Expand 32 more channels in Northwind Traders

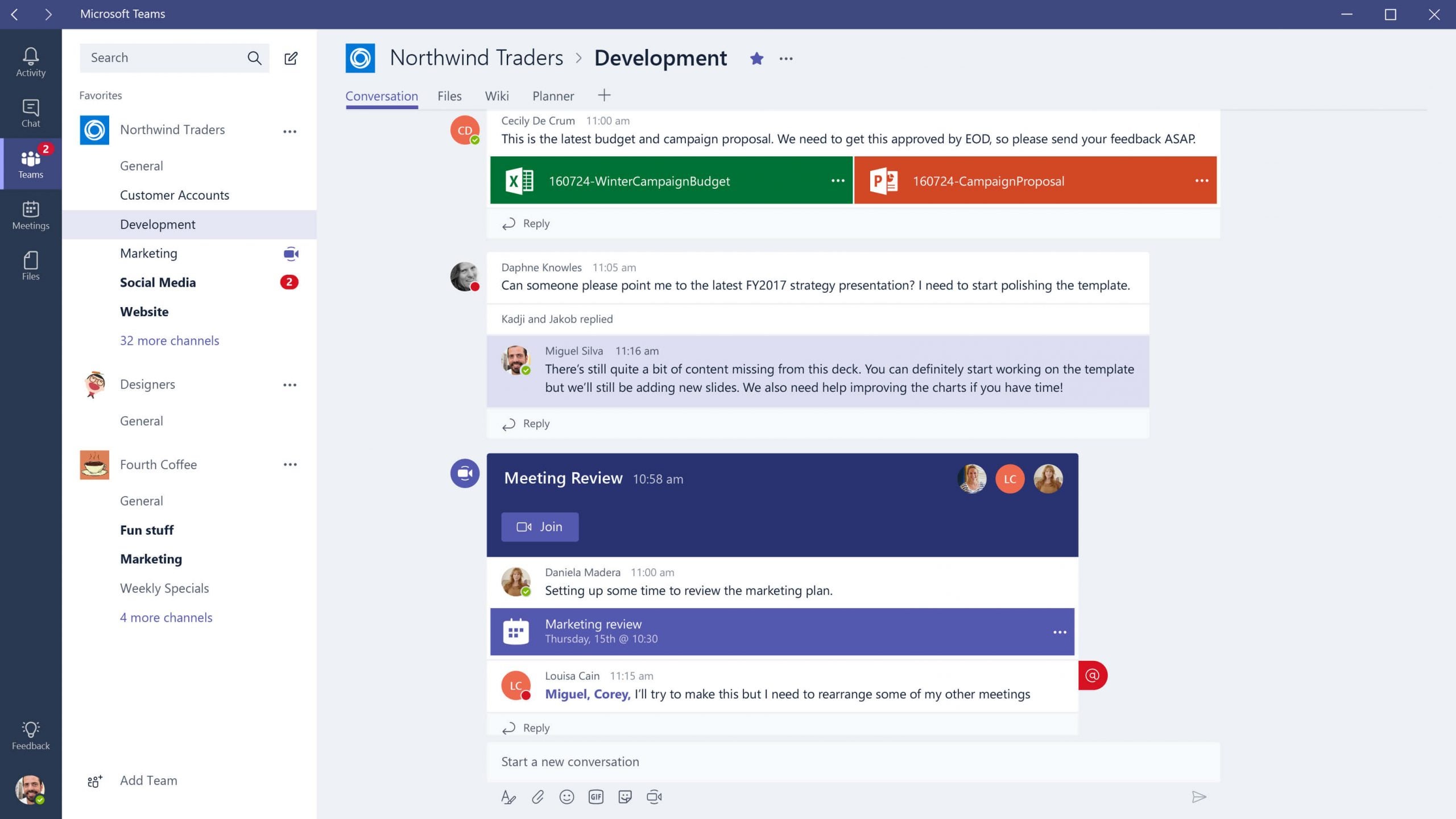coord(169,340)
